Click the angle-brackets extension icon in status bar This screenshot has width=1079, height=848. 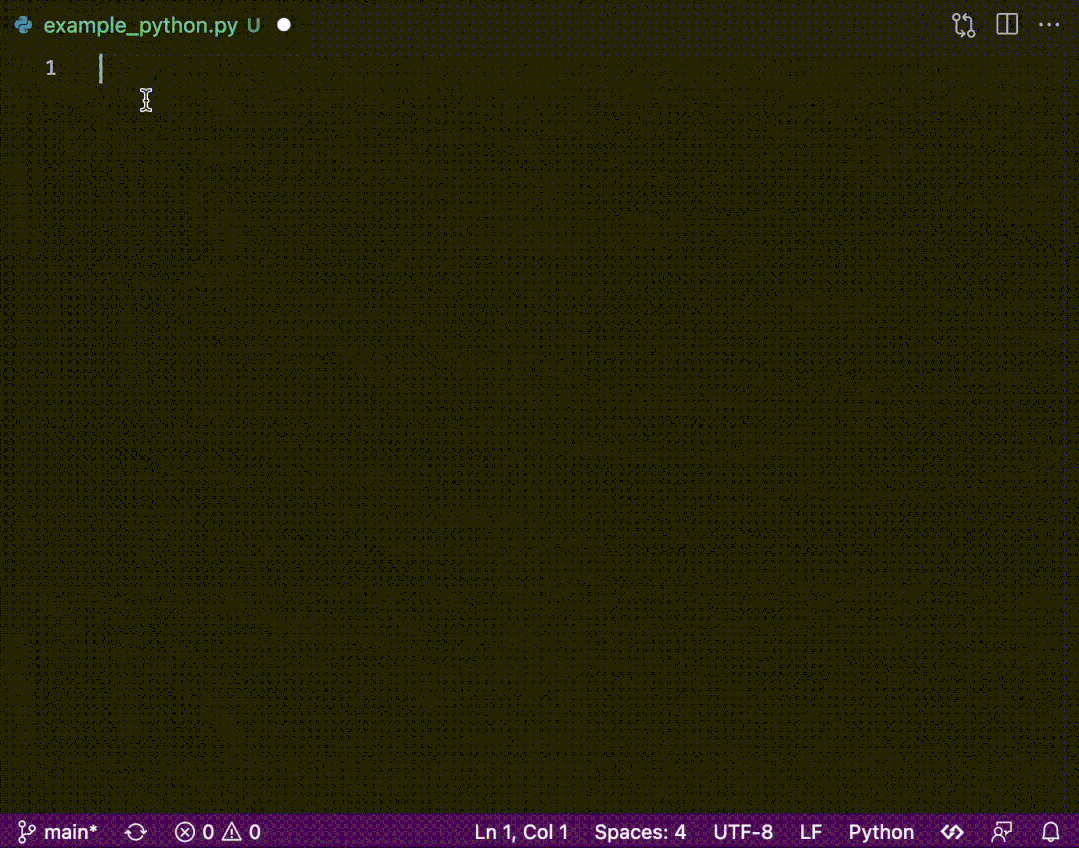pos(952,832)
